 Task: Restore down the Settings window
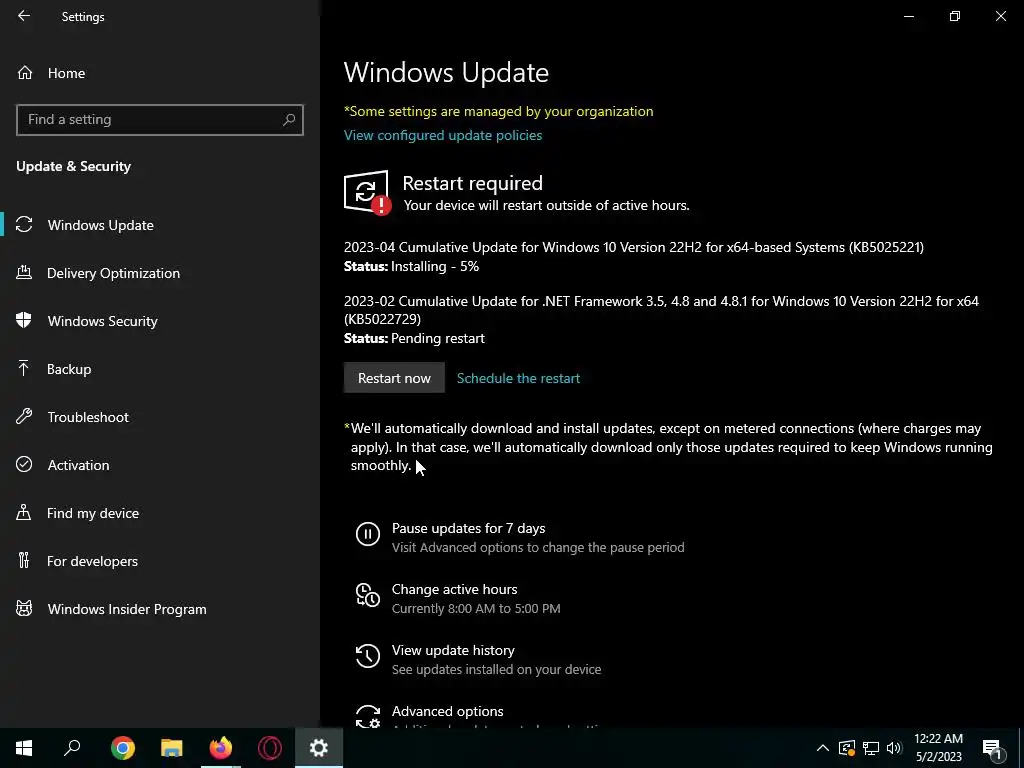point(955,16)
